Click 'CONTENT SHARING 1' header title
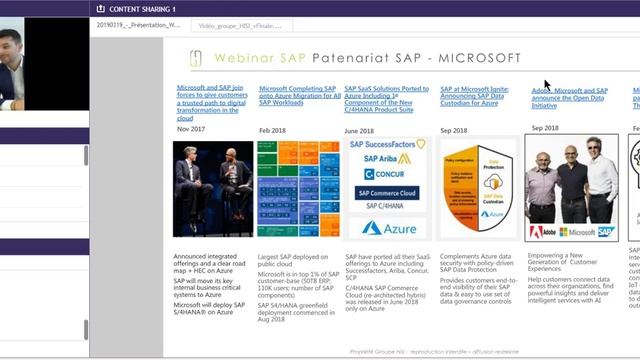This screenshot has height=360, width=640. (142, 9)
